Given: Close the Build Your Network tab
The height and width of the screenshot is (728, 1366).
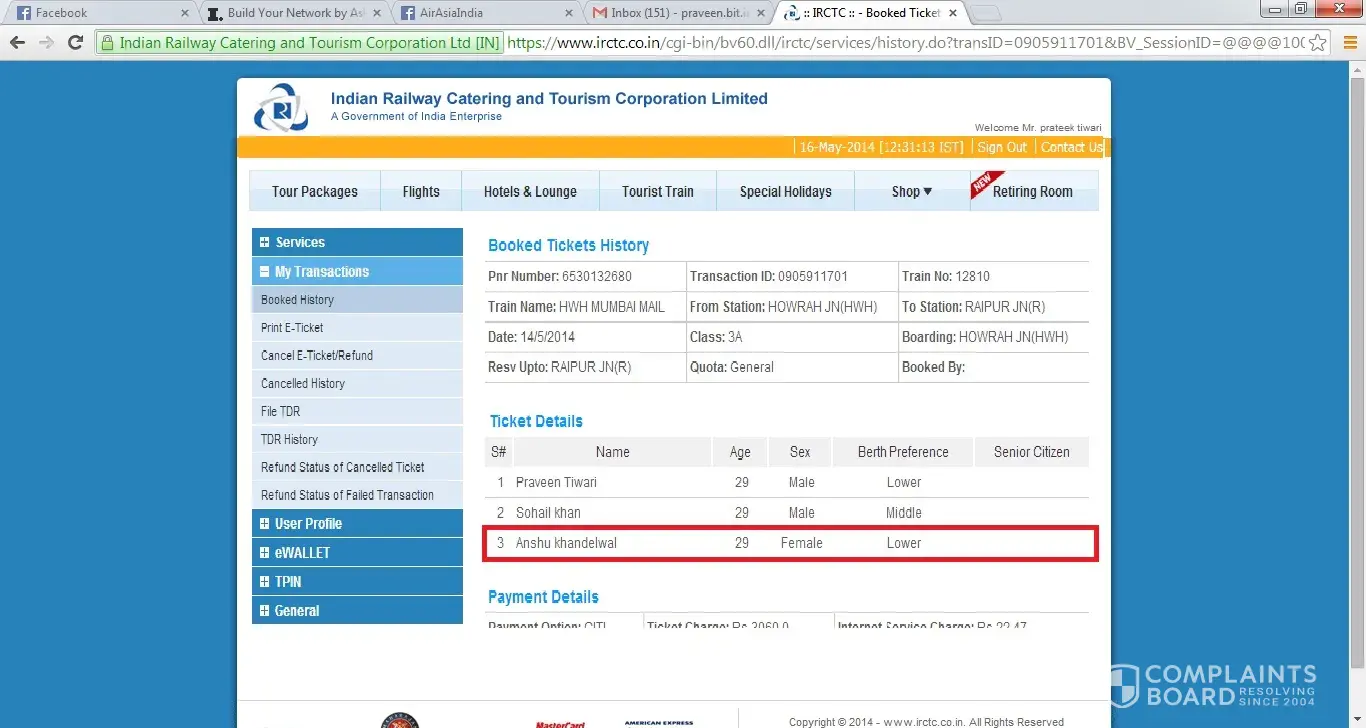Looking at the screenshot, I should pyautogui.click(x=376, y=13).
